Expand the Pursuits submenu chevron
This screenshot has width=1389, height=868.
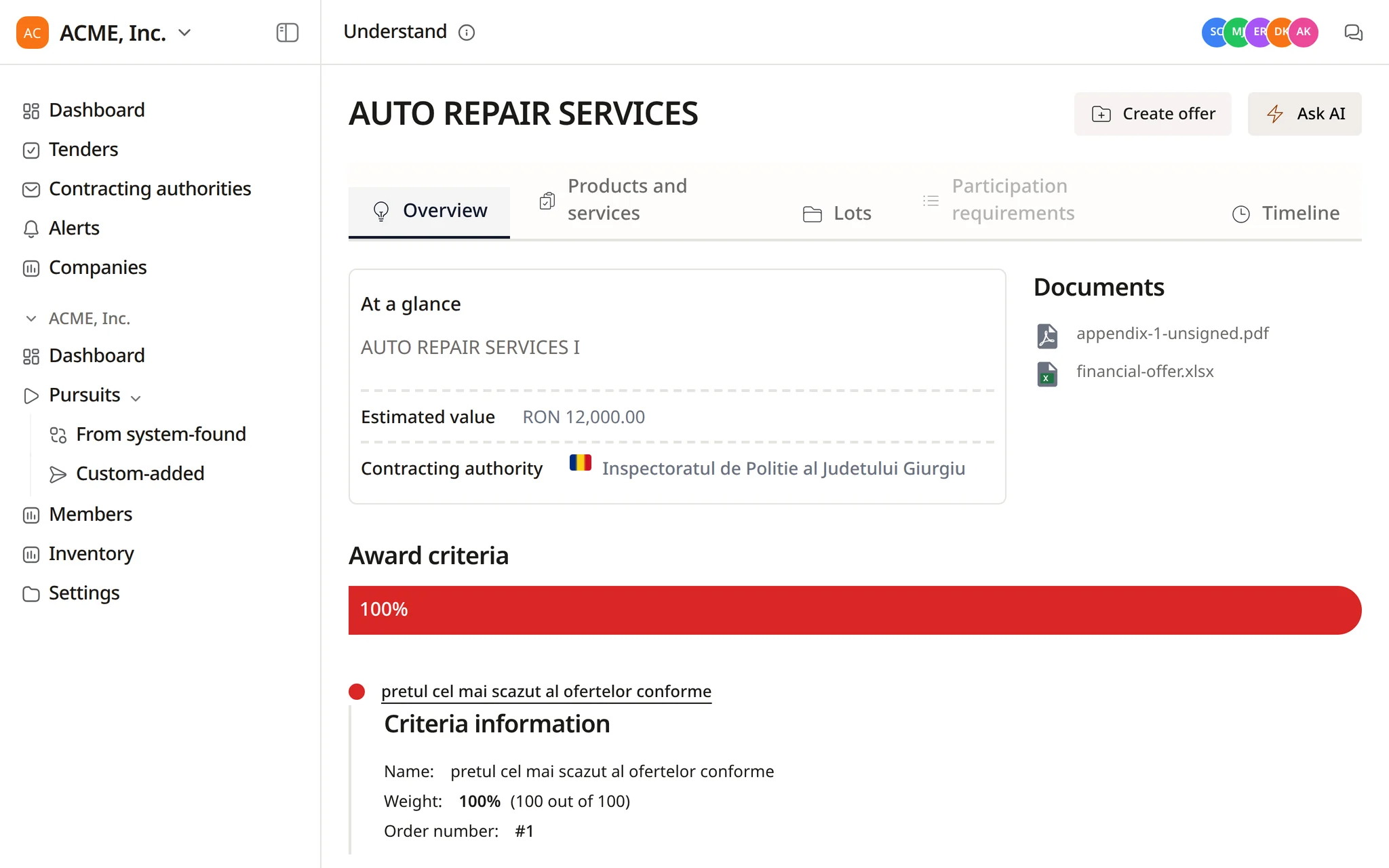point(136,398)
